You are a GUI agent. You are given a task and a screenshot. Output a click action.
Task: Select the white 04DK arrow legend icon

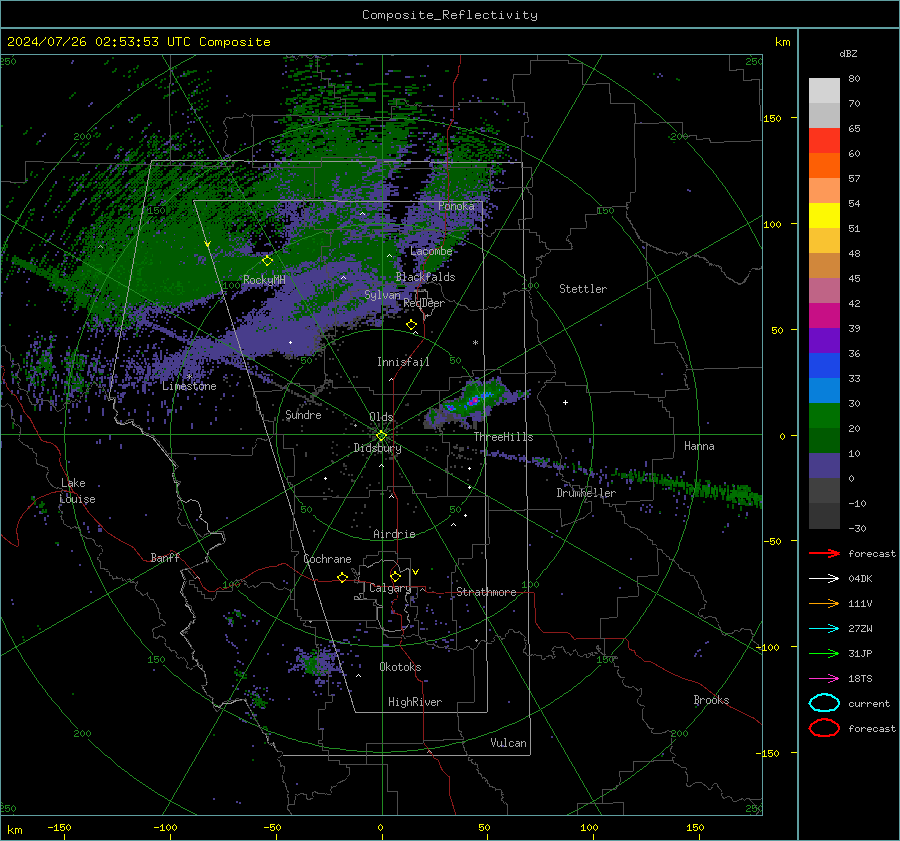pos(824,579)
